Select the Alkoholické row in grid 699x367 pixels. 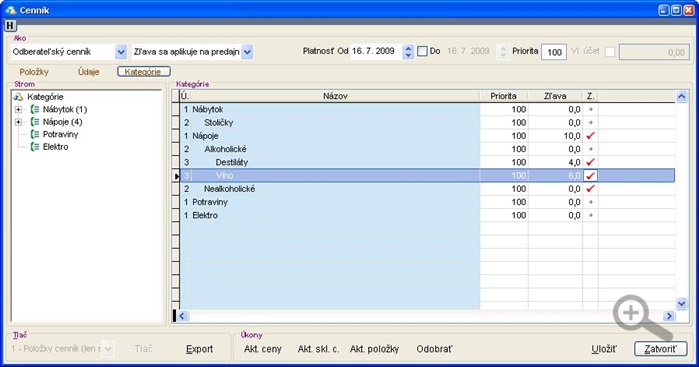point(427,149)
